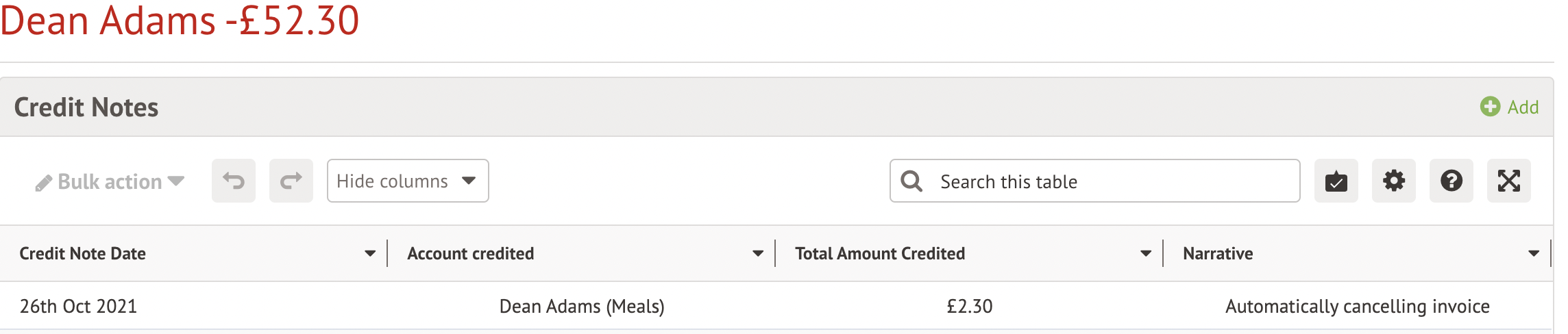1568x334 pixels.
Task: Open the Dean Adams (Meals) account cell
Action: click(x=582, y=307)
